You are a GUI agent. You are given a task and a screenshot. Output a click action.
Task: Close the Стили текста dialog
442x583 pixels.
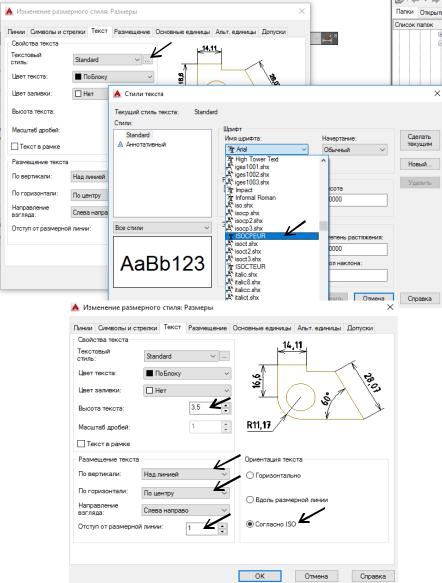pos(437,93)
